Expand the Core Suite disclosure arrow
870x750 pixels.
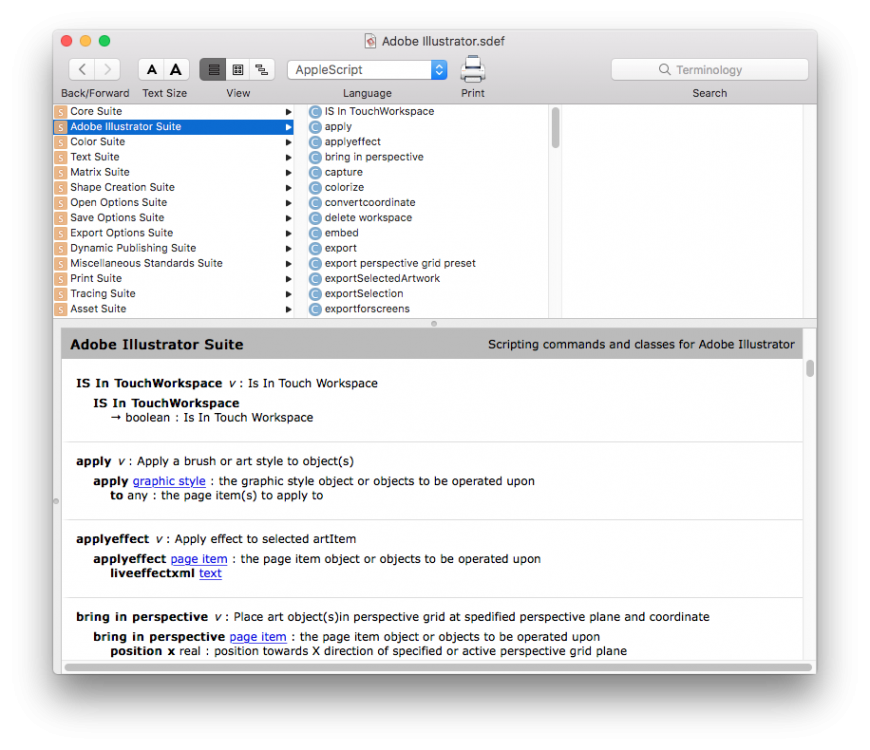click(288, 111)
